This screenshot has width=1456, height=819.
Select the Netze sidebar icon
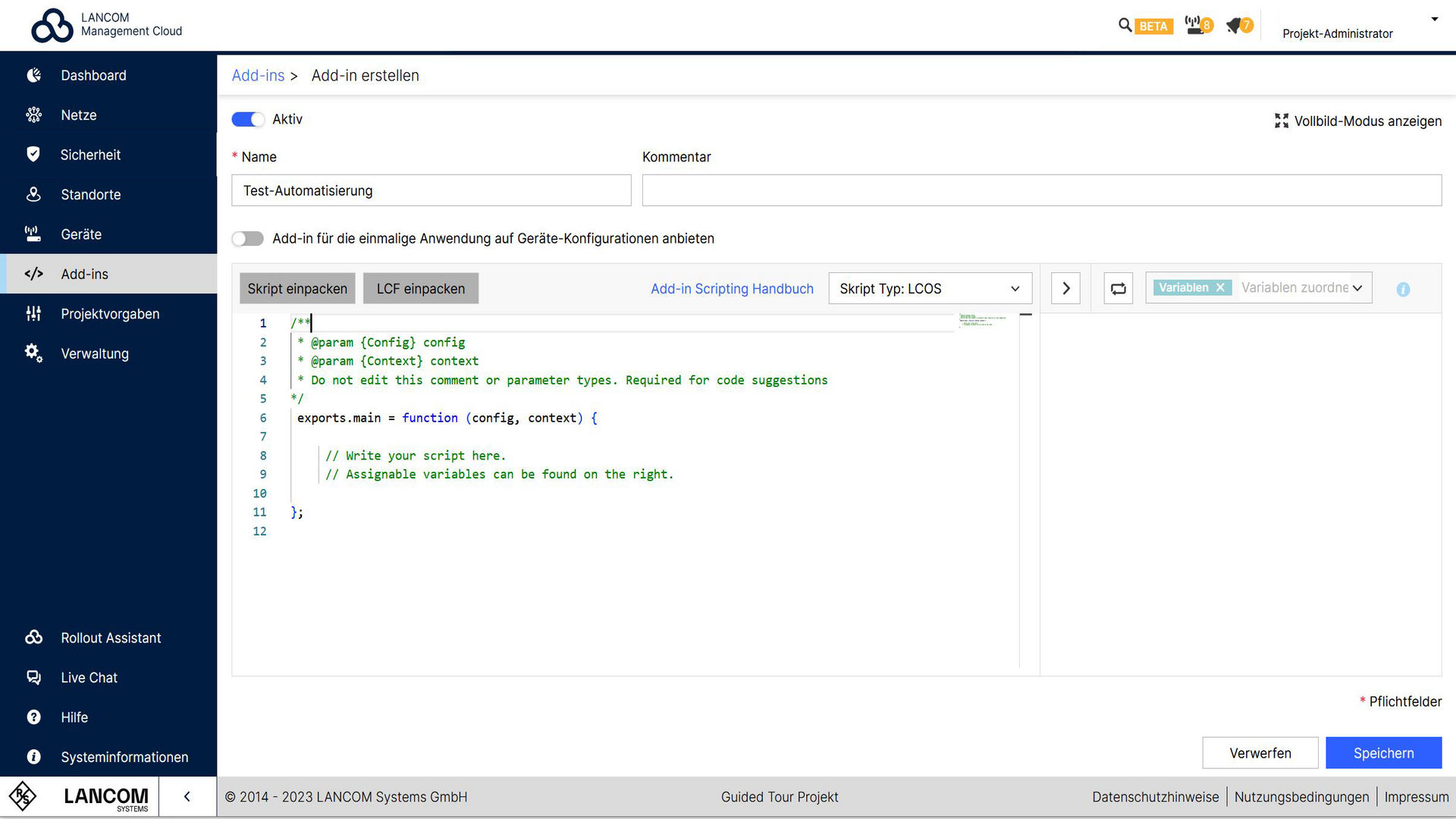point(79,115)
